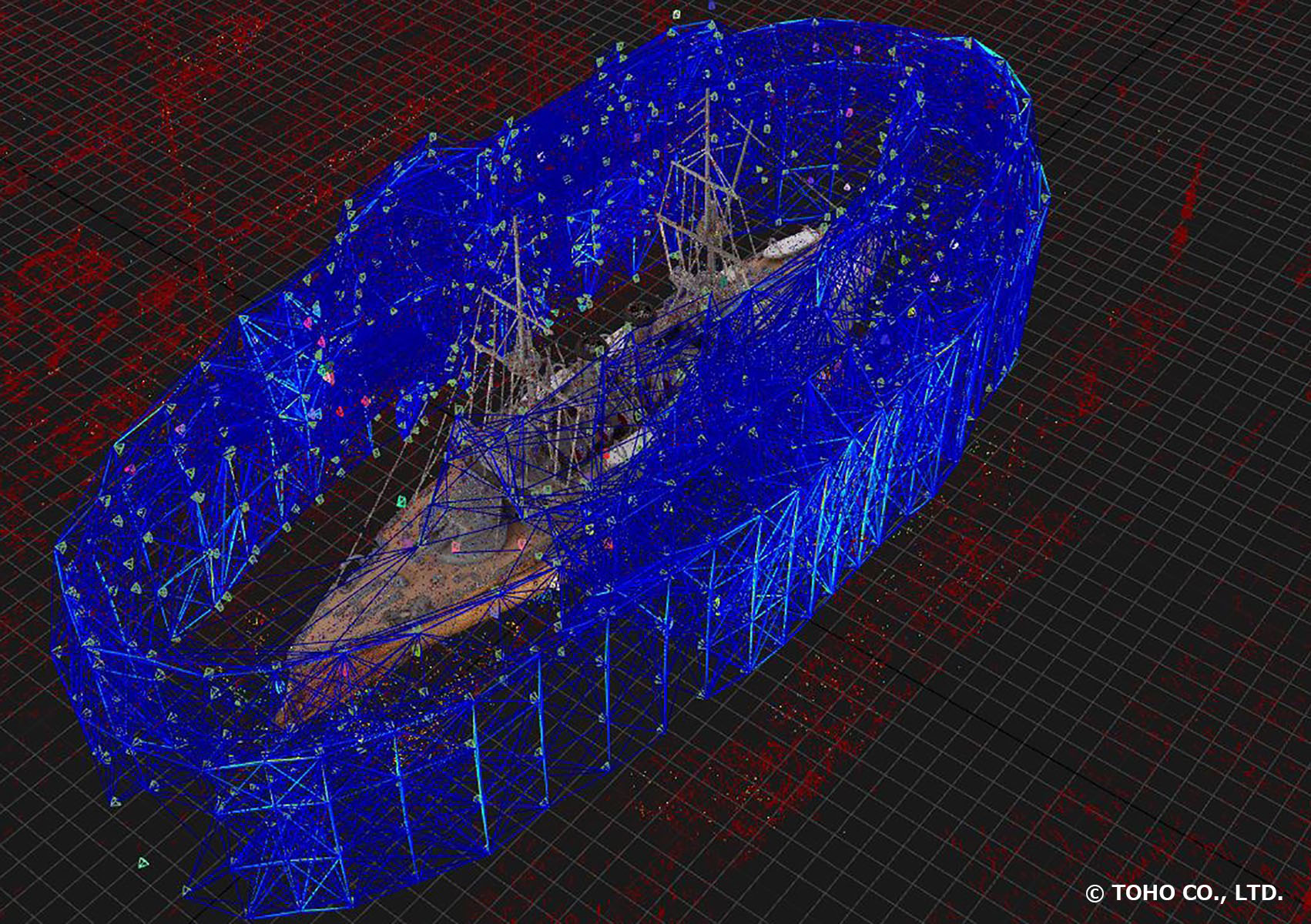The image size is (1311, 924).
Task: Select the pink square marker on the orange deck
Action: (455, 547)
